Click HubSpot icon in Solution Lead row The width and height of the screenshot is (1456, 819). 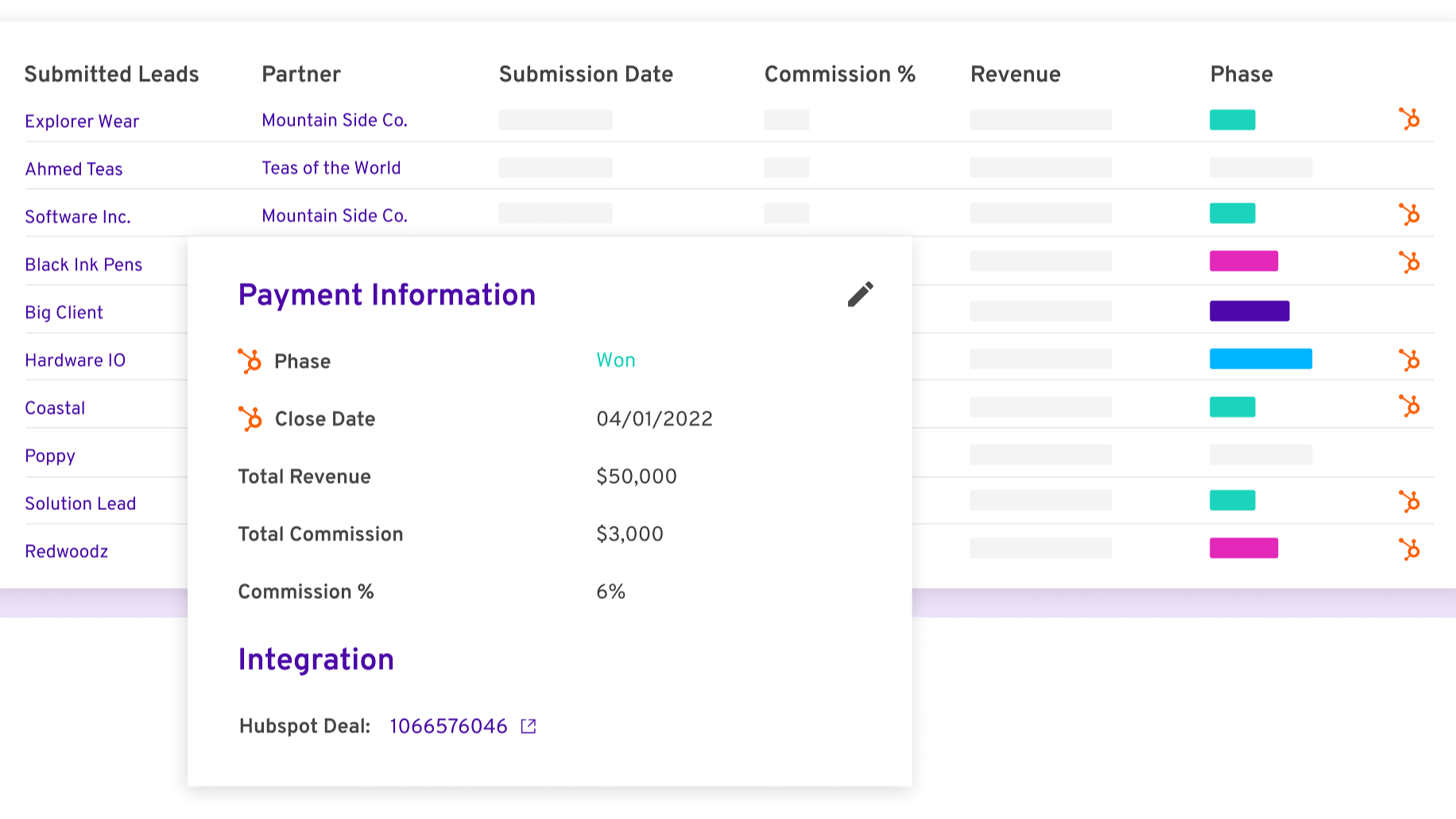(1409, 501)
